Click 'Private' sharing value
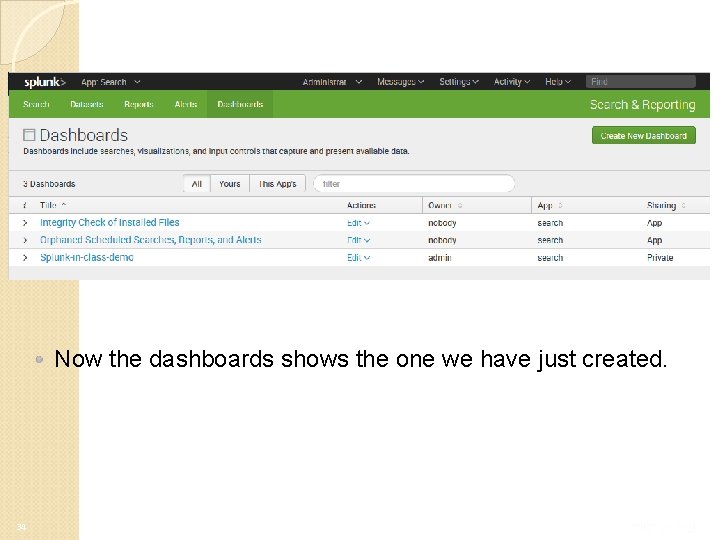720x540 pixels. pos(660,258)
